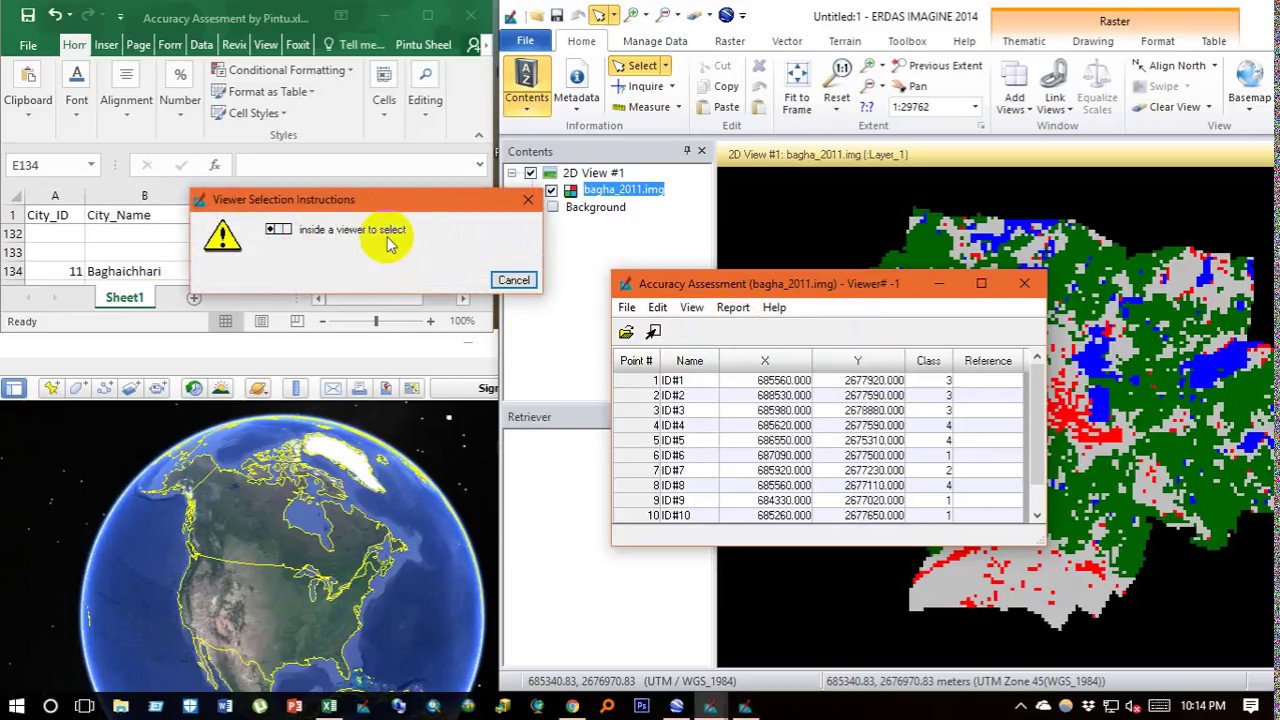Open Chrome from Windows taskbar
1280x720 pixels.
click(572, 706)
